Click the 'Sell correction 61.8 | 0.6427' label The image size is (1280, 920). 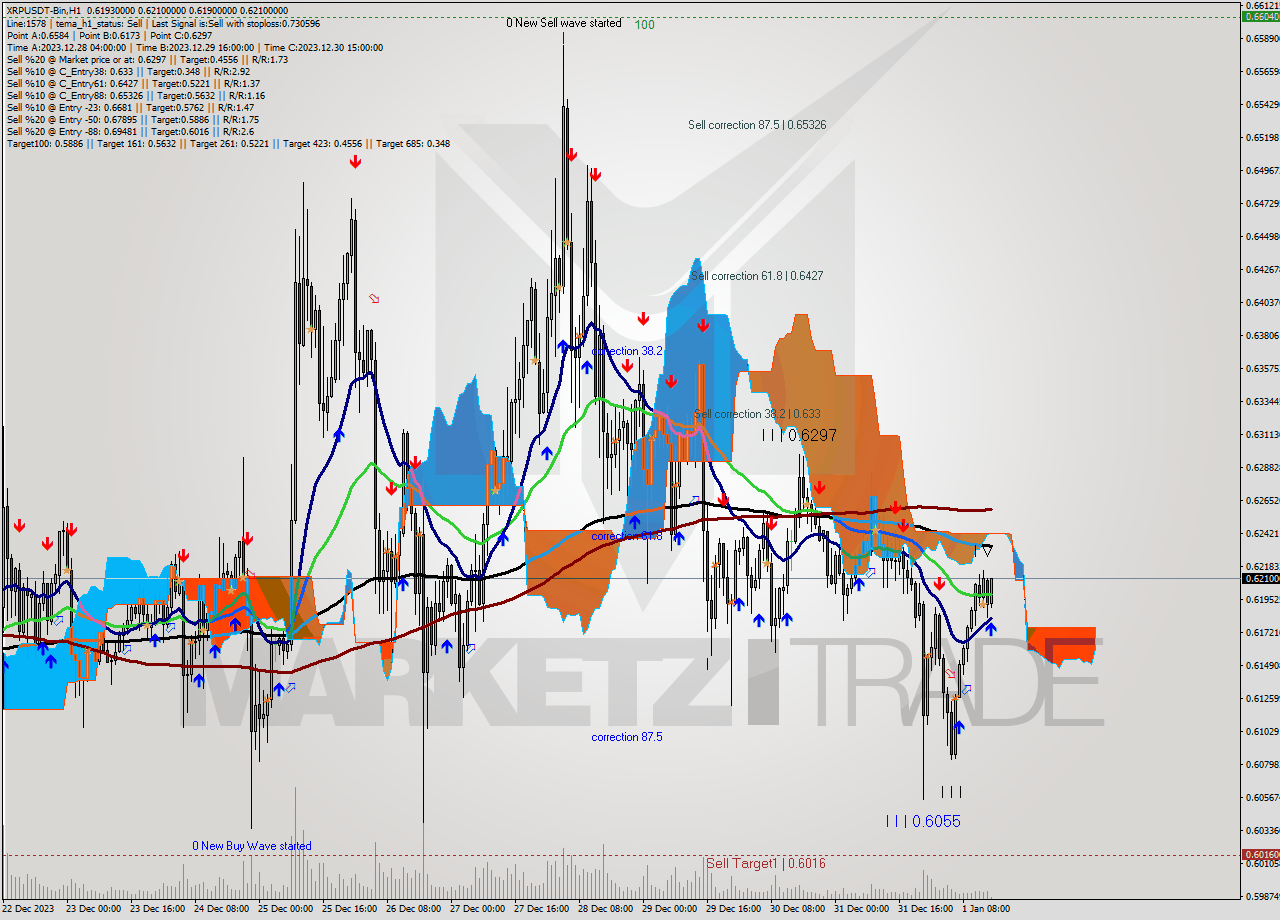[x=757, y=275]
